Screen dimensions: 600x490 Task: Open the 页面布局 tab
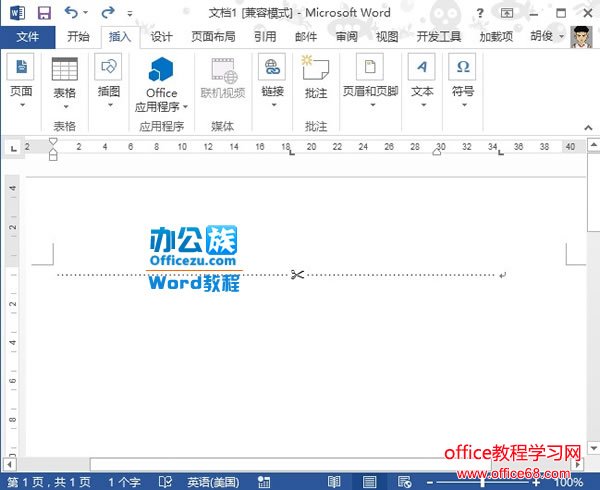tap(213, 37)
